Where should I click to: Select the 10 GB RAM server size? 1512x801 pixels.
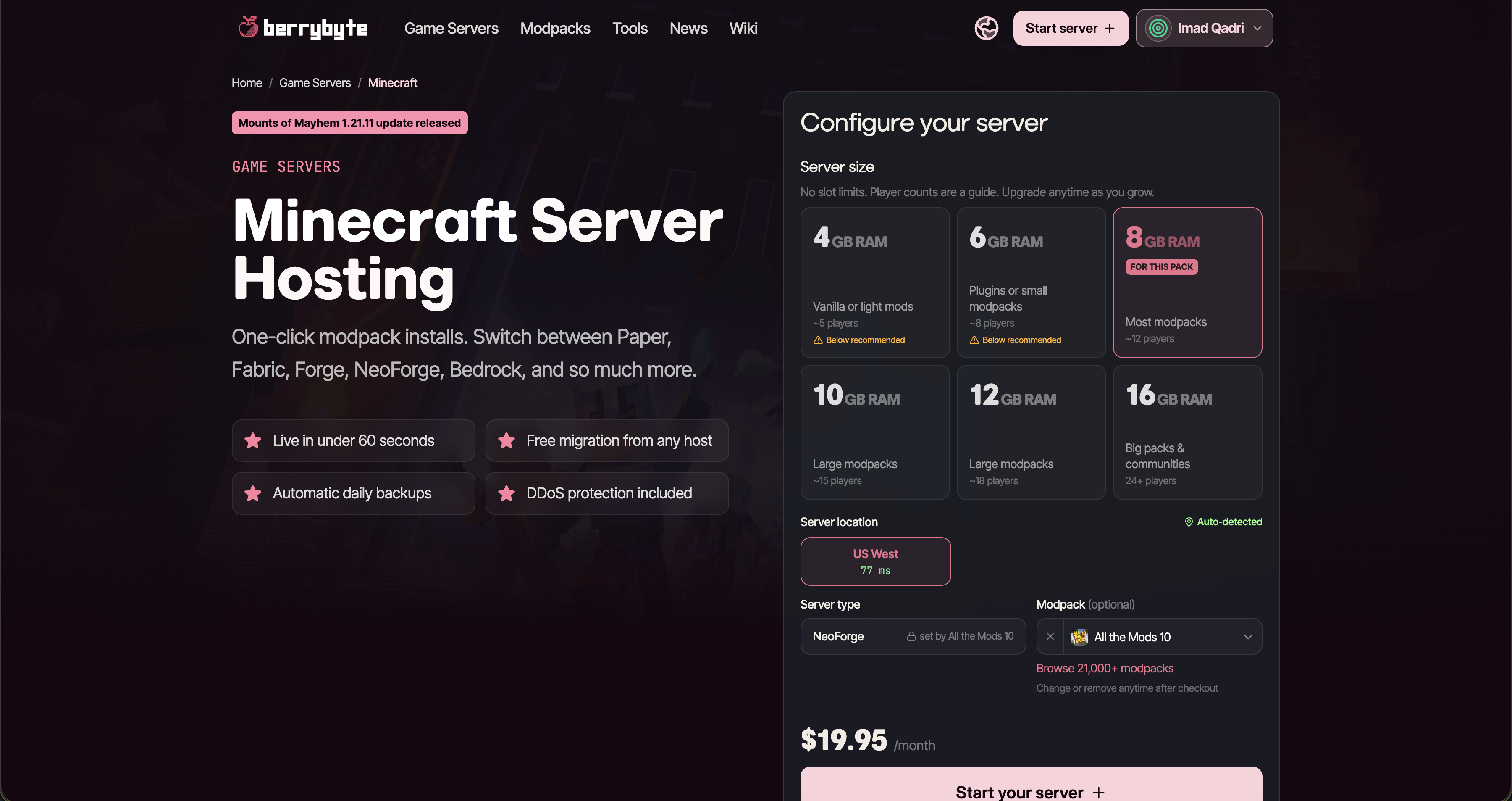[874, 433]
